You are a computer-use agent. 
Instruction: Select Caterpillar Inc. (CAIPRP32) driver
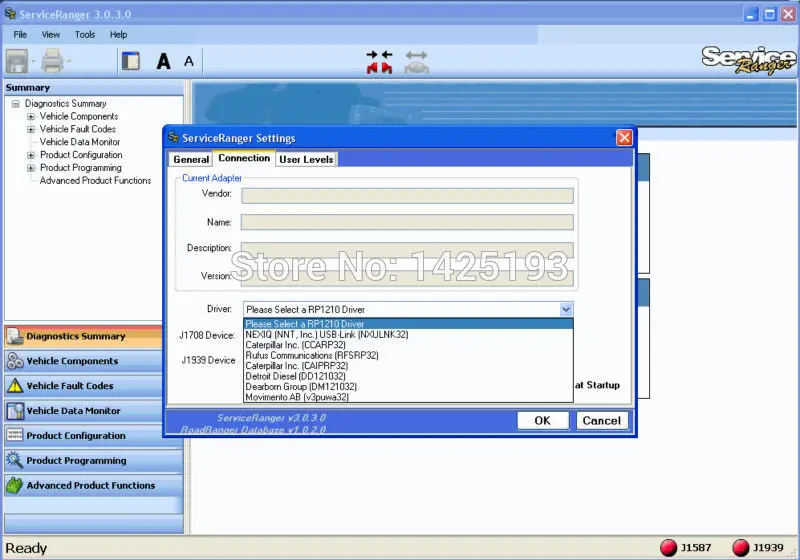pos(408,366)
